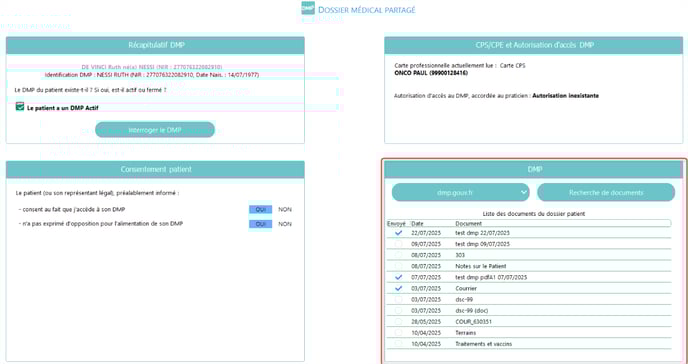
Task: Toggle 'Le patient a un DMP Actif' checkbox
Action: pos(20,107)
